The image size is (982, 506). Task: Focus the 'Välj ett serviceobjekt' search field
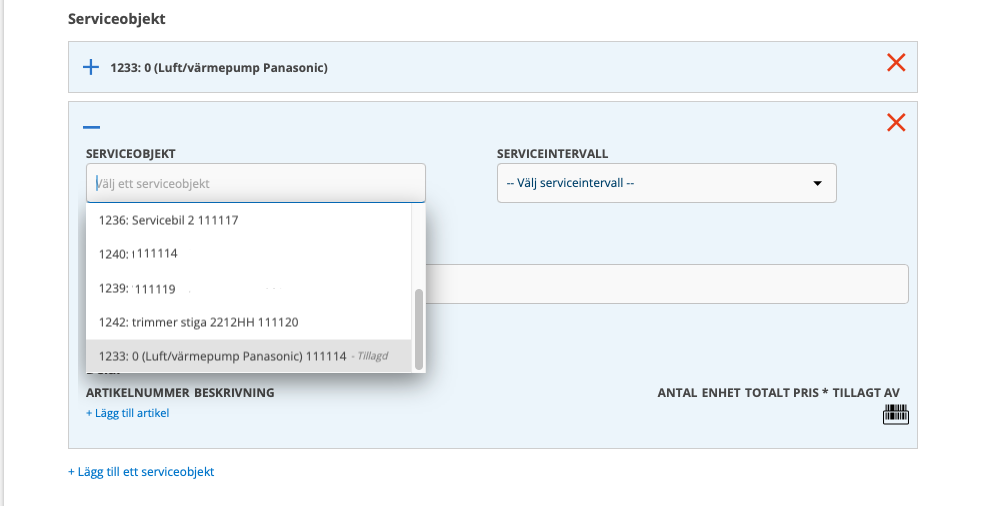(x=255, y=183)
